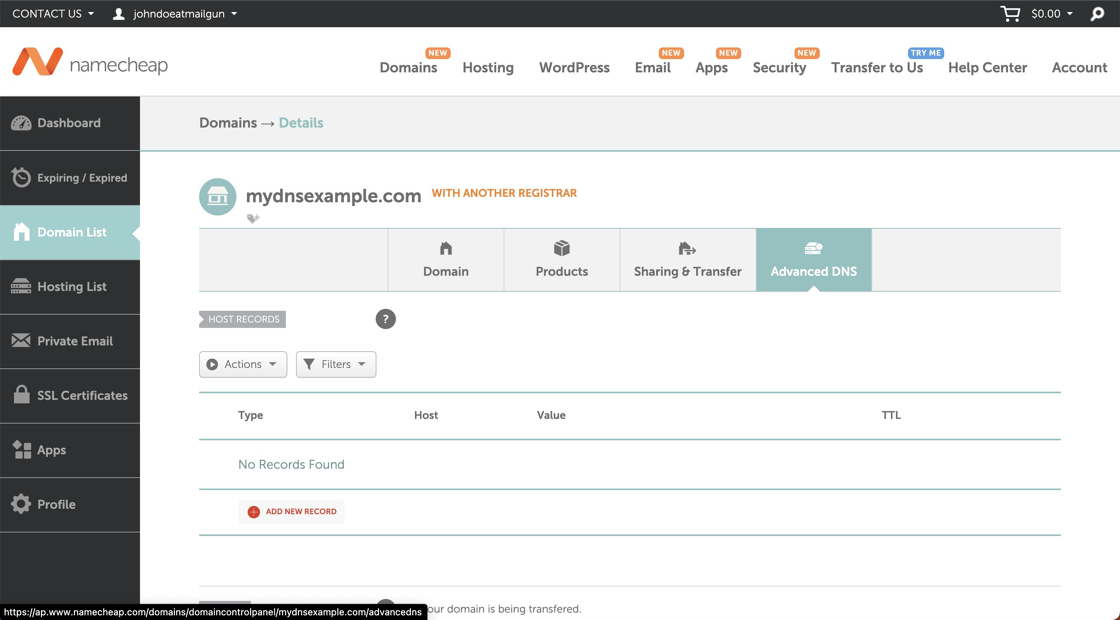This screenshot has width=1120, height=620.
Task: Click the Profile gear icon
Action: (x=21, y=504)
